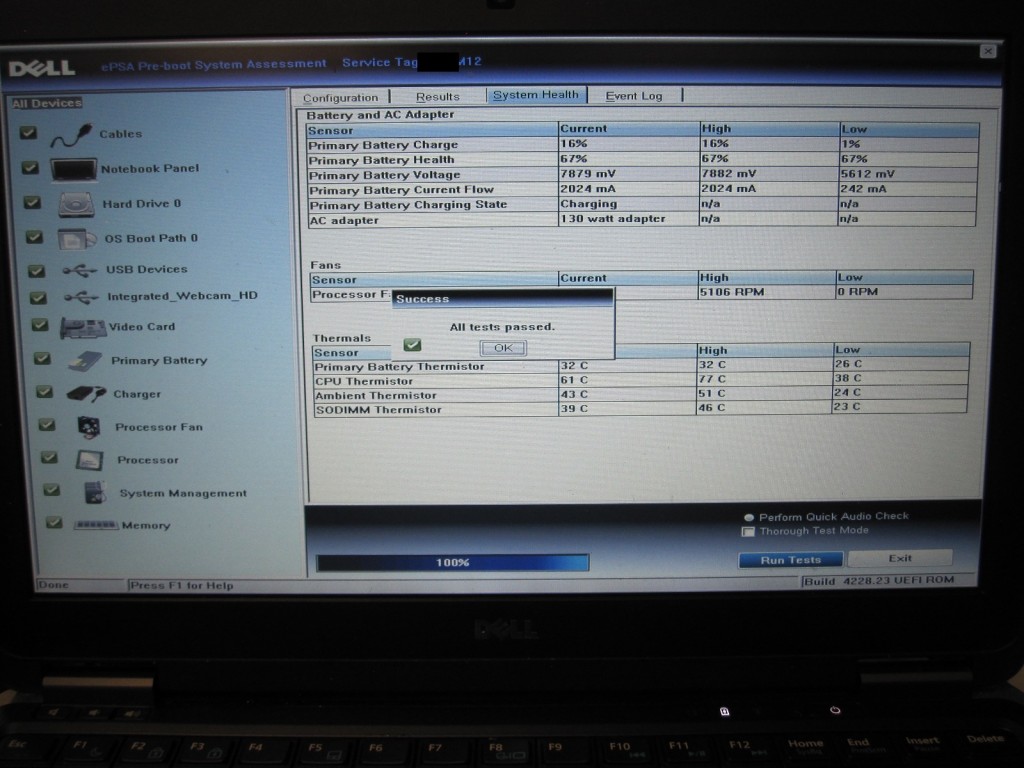Image resolution: width=1024 pixels, height=768 pixels.
Task: Select the Integrated_Webcam_HD USB icon
Action: pos(82,297)
